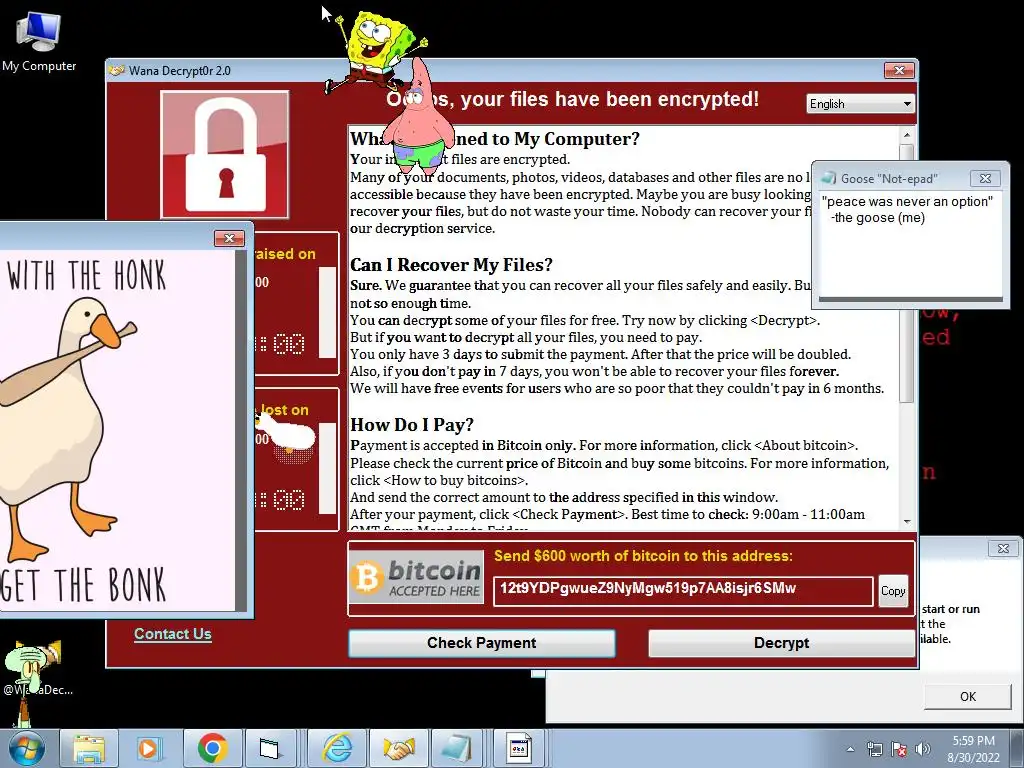
Task: Close the Wana Decrypt0r 2.0 window
Action: point(899,71)
